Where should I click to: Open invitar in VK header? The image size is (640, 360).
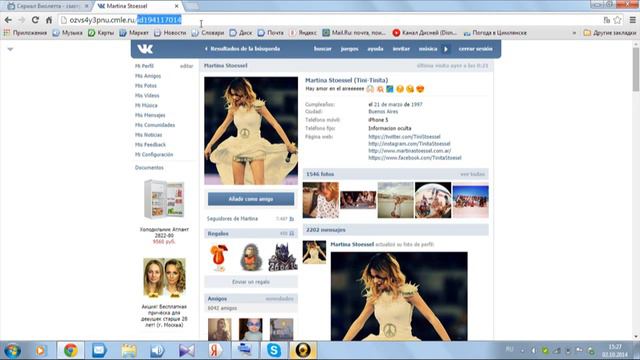(x=401, y=49)
